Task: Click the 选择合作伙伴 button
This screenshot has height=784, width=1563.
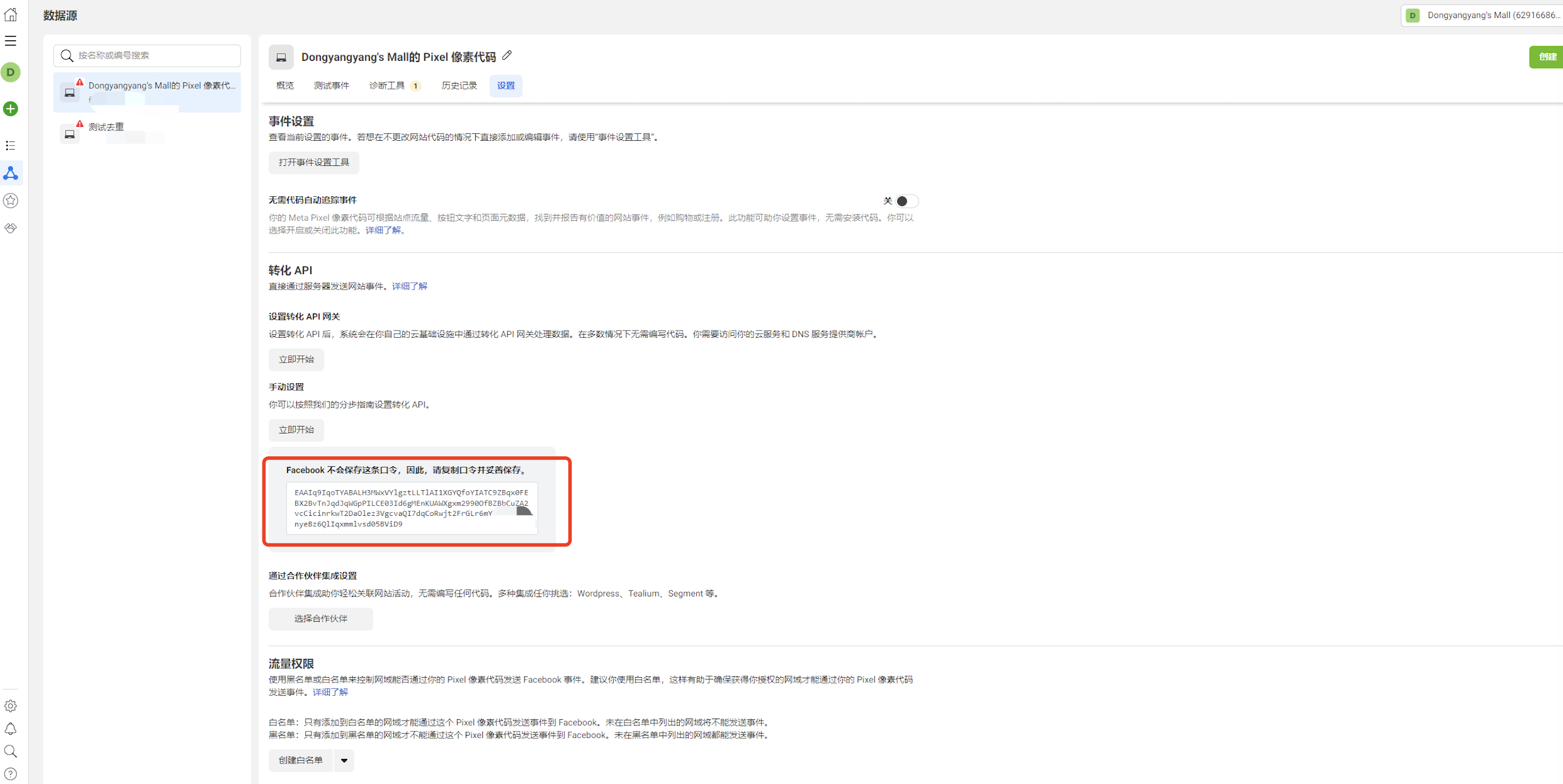Action: [321, 619]
